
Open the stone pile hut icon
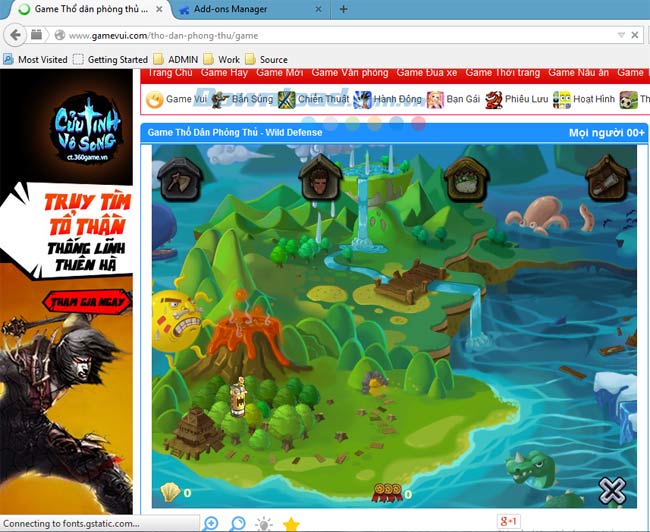[x=466, y=179]
